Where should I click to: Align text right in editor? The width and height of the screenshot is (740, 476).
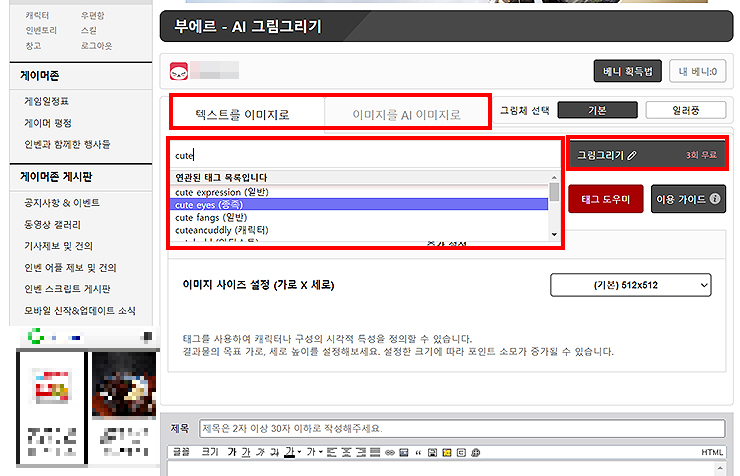click(361, 452)
